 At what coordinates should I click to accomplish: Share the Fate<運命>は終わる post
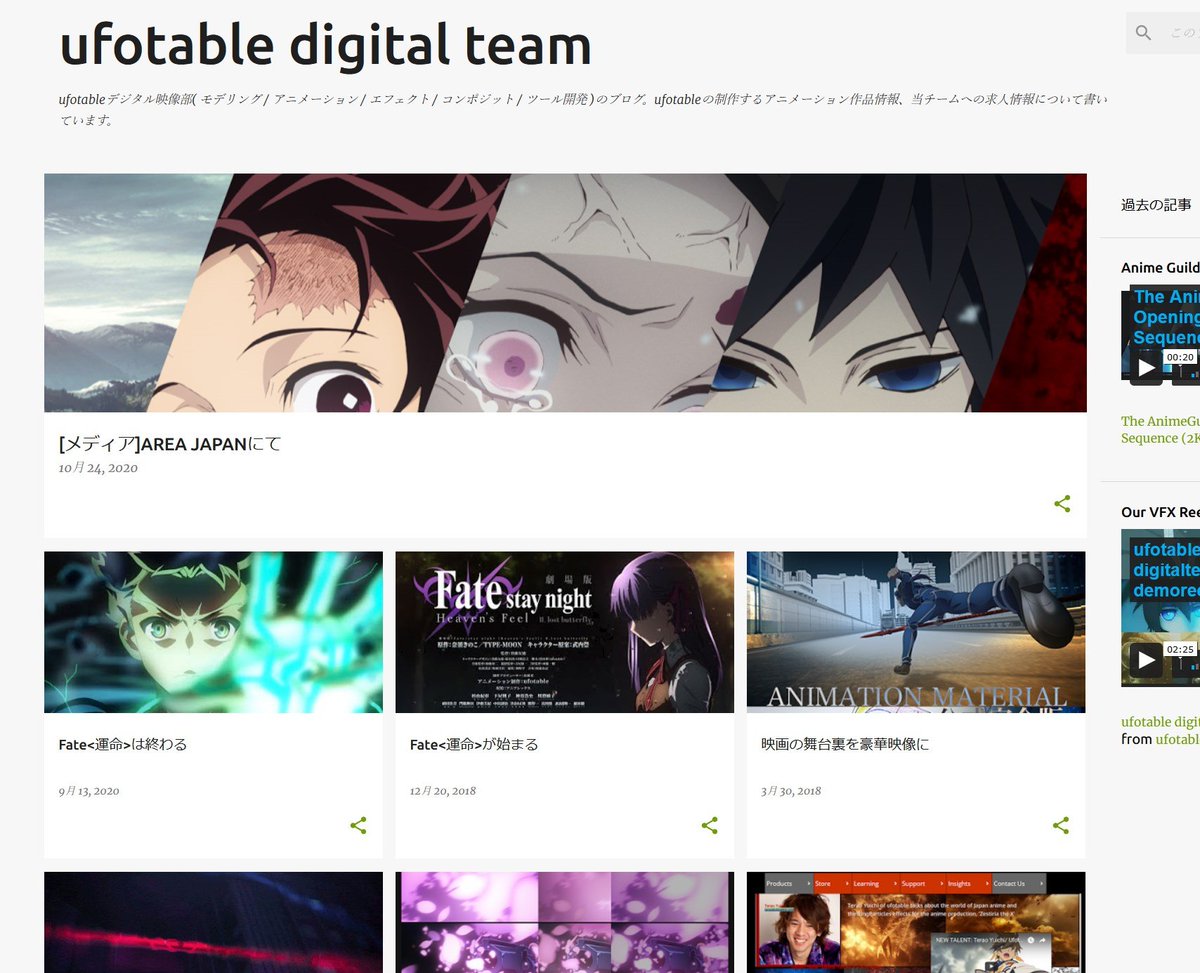[358, 825]
